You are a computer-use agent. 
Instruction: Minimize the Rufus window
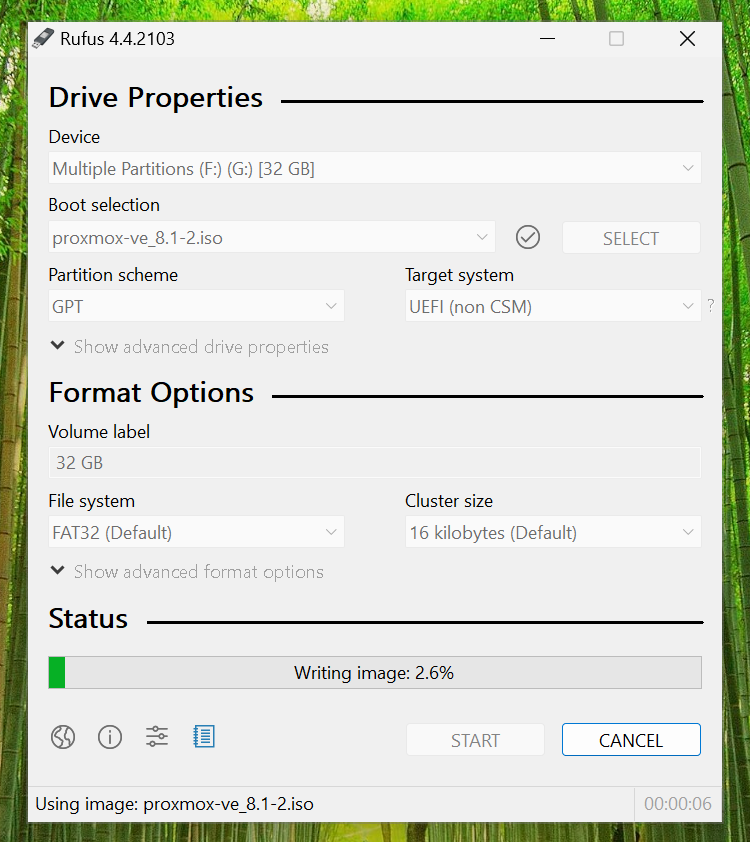click(547, 39)
